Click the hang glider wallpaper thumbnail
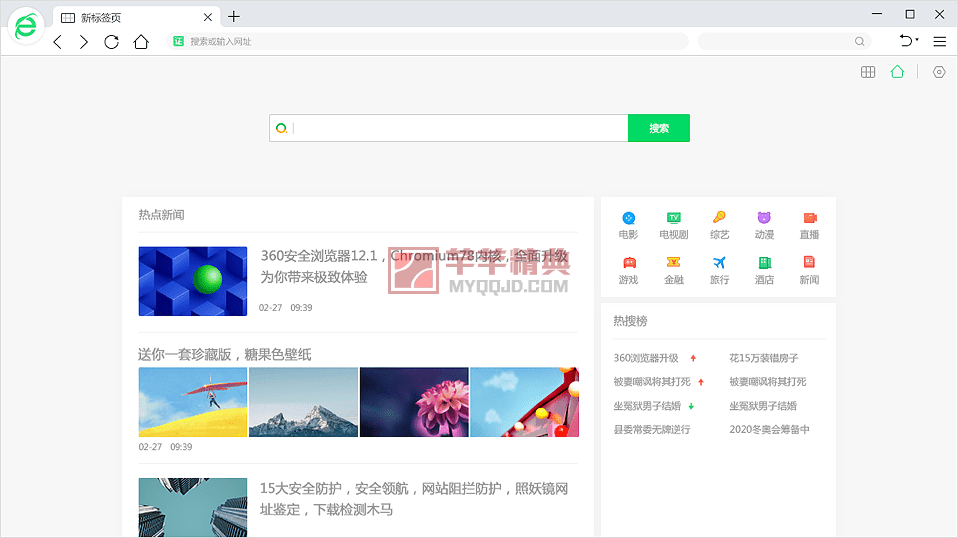 tap(193, 402)
